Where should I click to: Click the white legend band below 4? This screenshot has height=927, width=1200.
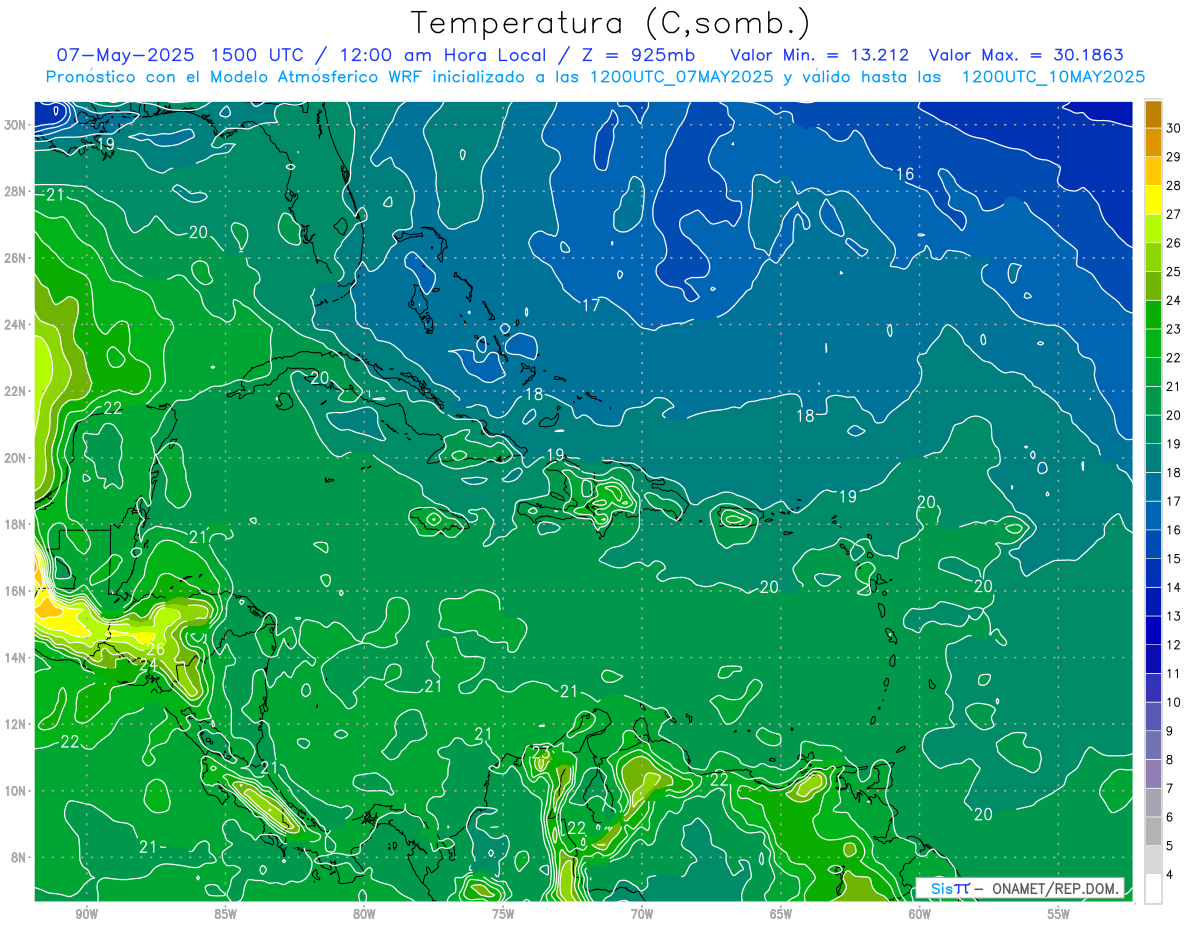1153,889
